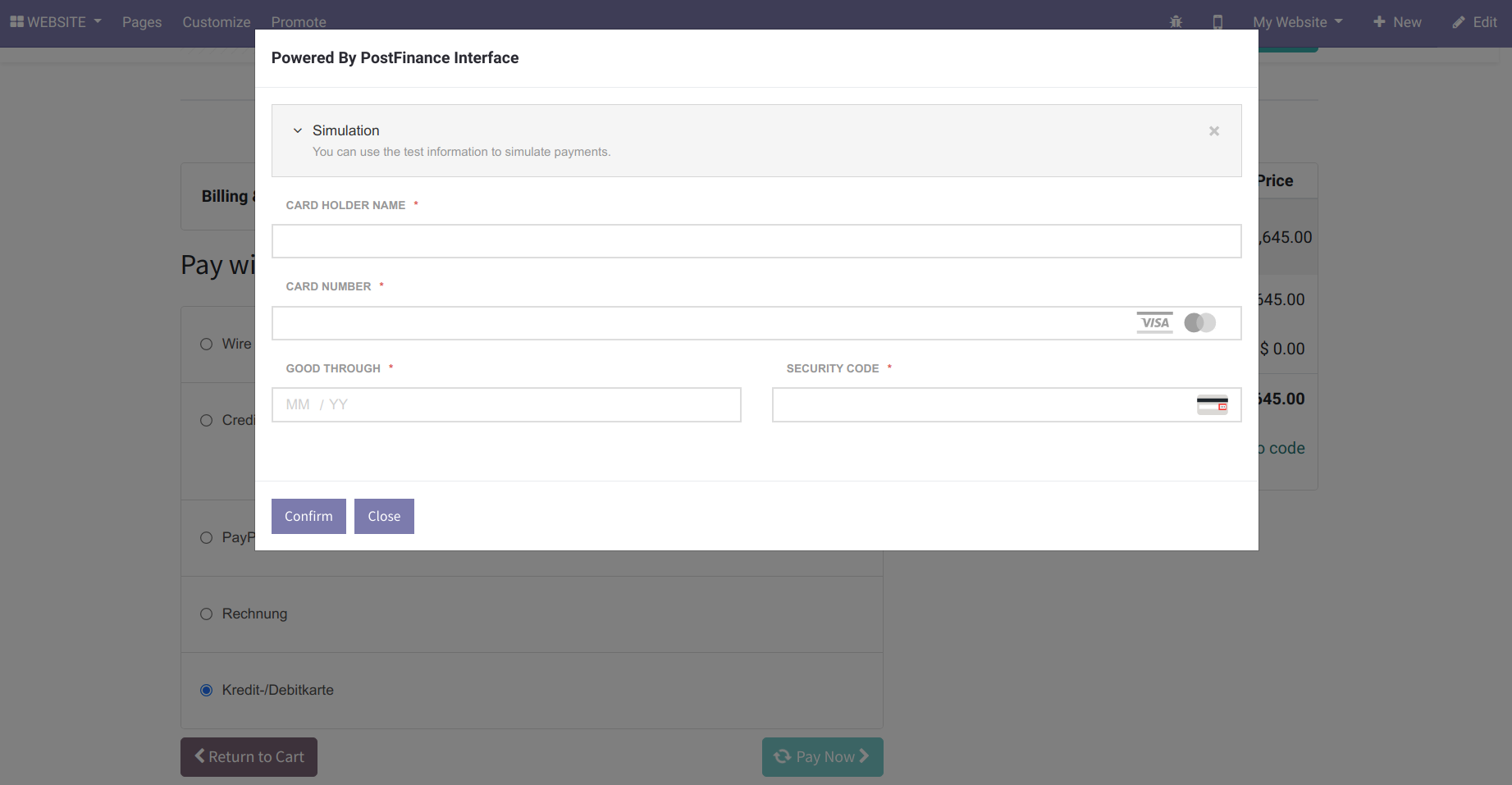Click the Card Holder Name field

(x=756, y=241)
